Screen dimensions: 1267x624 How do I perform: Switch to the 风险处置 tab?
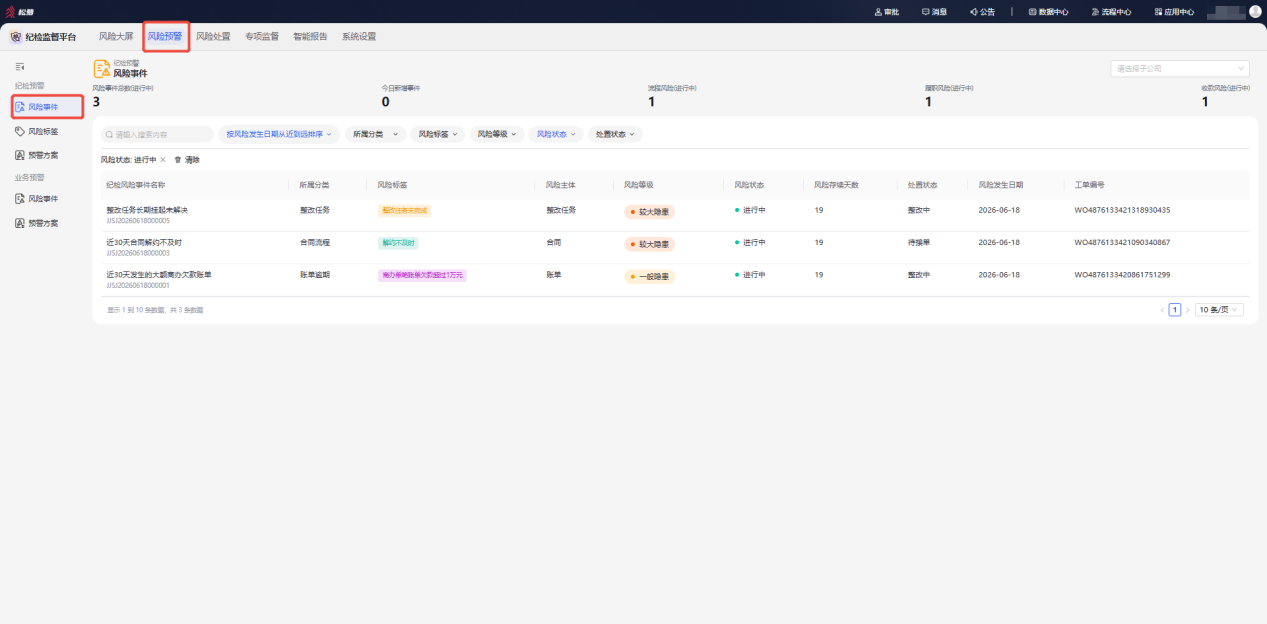coord(213,37)
